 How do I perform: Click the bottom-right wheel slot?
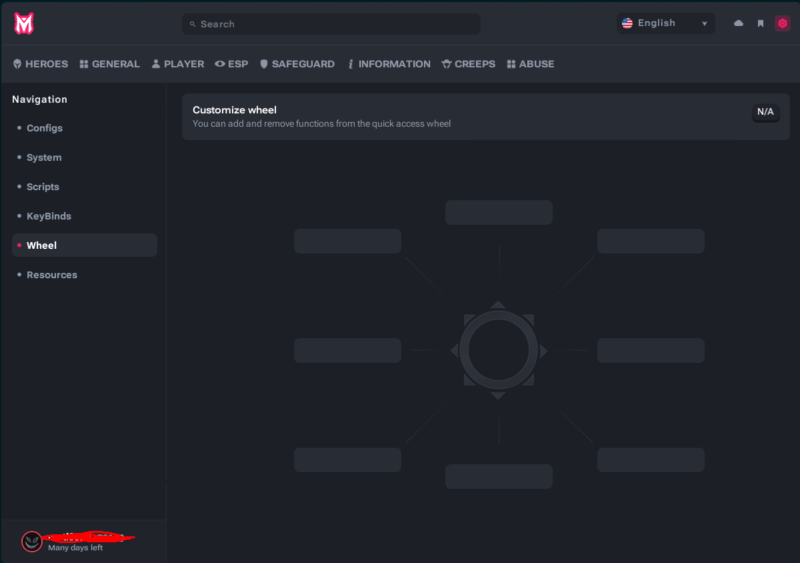click(x=651, y=460)
